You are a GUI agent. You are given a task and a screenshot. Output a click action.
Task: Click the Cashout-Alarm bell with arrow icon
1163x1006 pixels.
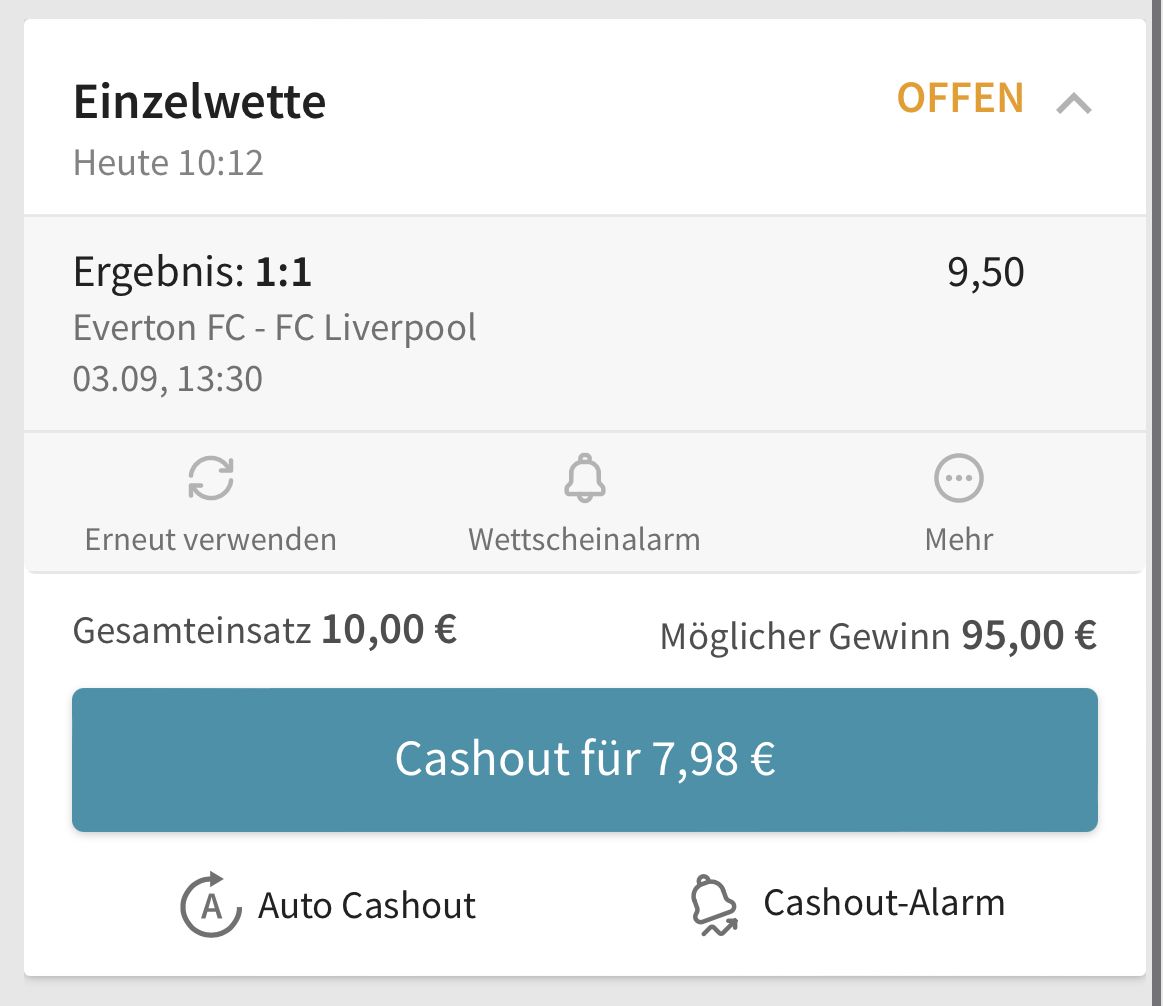(714, 905)
